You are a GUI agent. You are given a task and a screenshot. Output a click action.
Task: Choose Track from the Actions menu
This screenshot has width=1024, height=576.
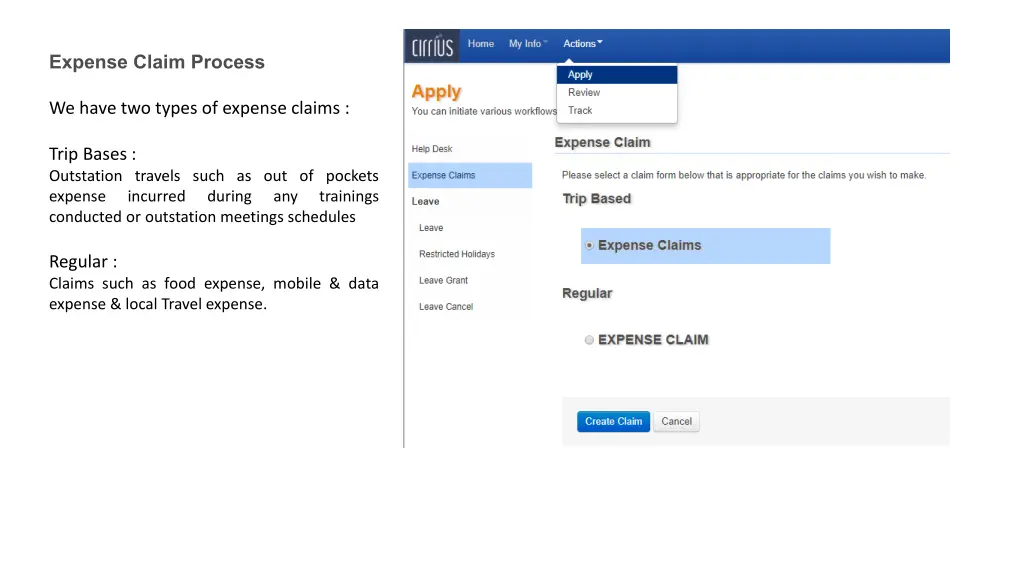coord(580,111)
